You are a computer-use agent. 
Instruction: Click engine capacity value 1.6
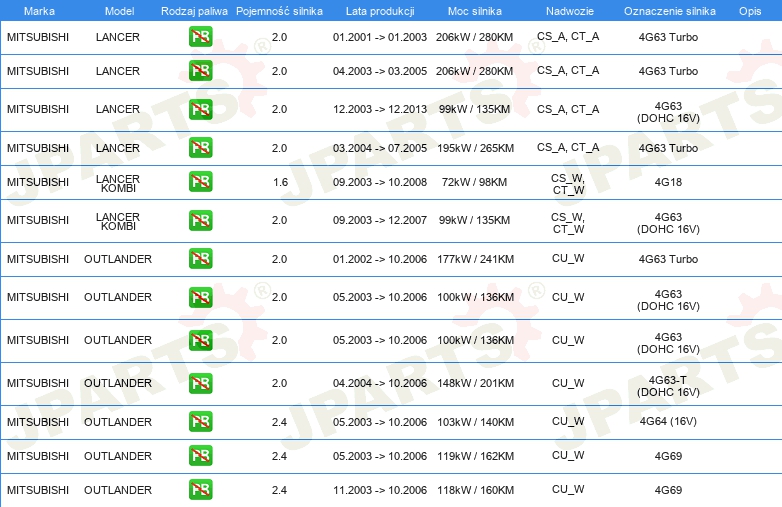pos(280,182)
